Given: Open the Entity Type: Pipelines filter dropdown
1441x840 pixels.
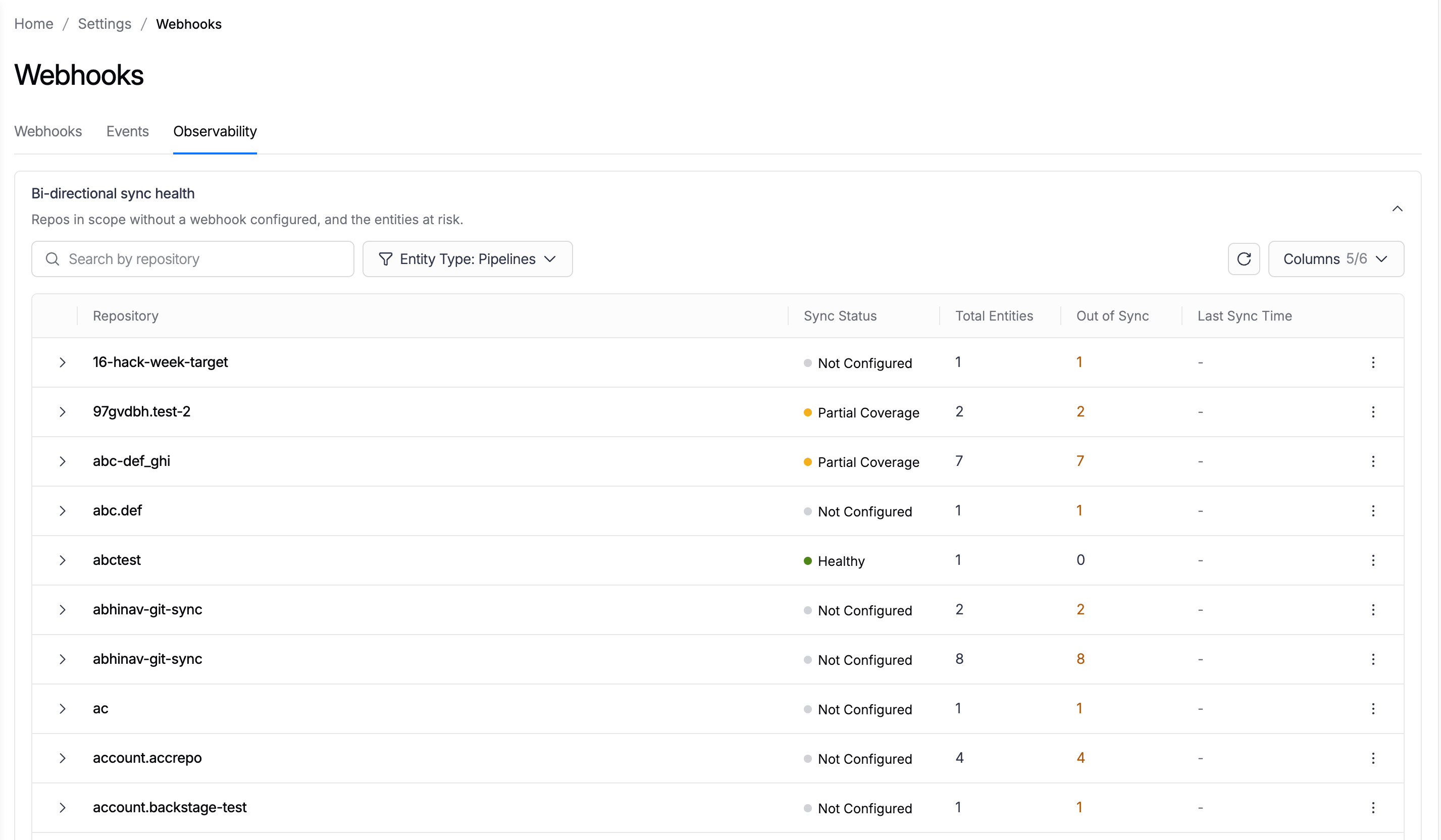Looking at the screenshot, I should point(467,259).
